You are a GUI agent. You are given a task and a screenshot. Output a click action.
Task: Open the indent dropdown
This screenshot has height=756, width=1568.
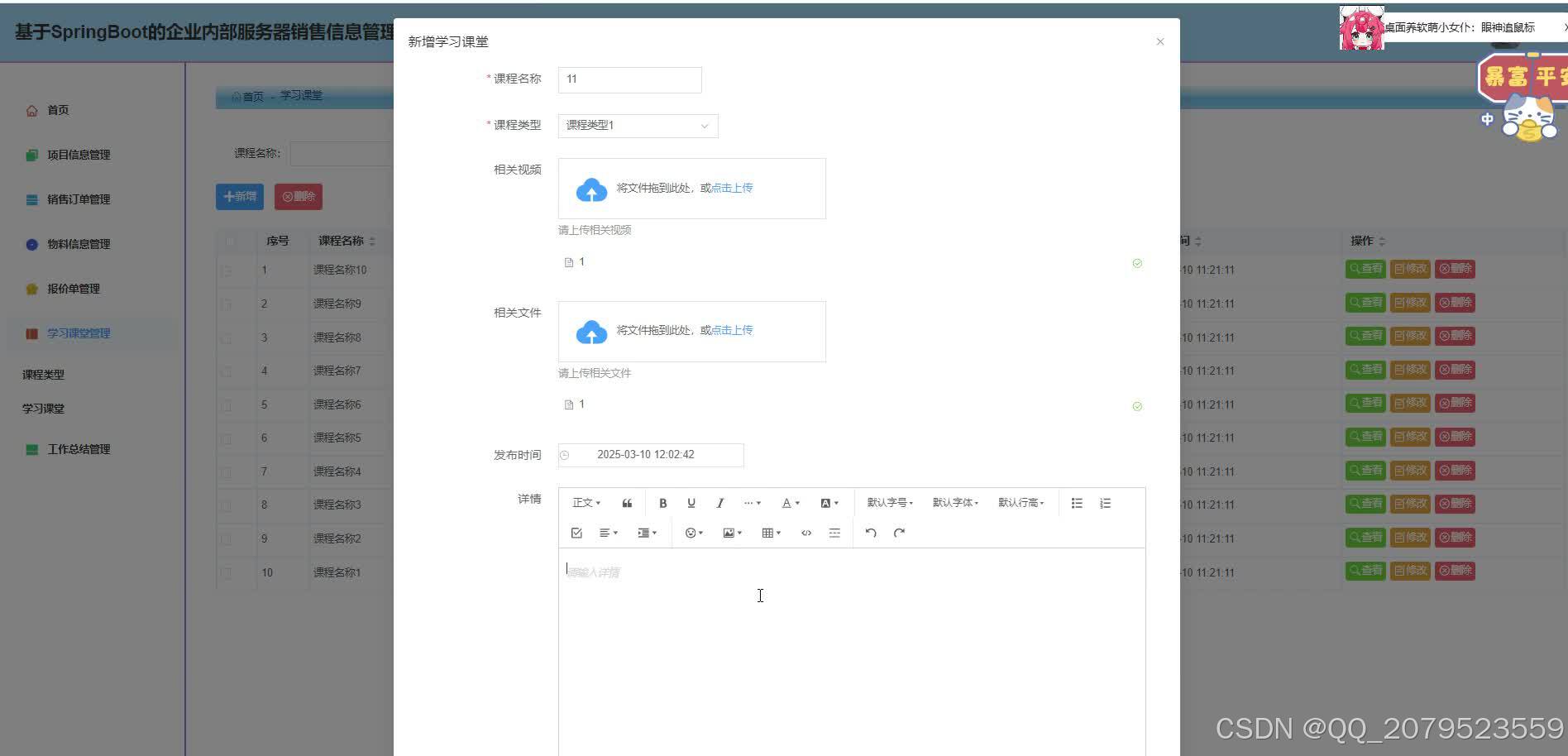647,533
